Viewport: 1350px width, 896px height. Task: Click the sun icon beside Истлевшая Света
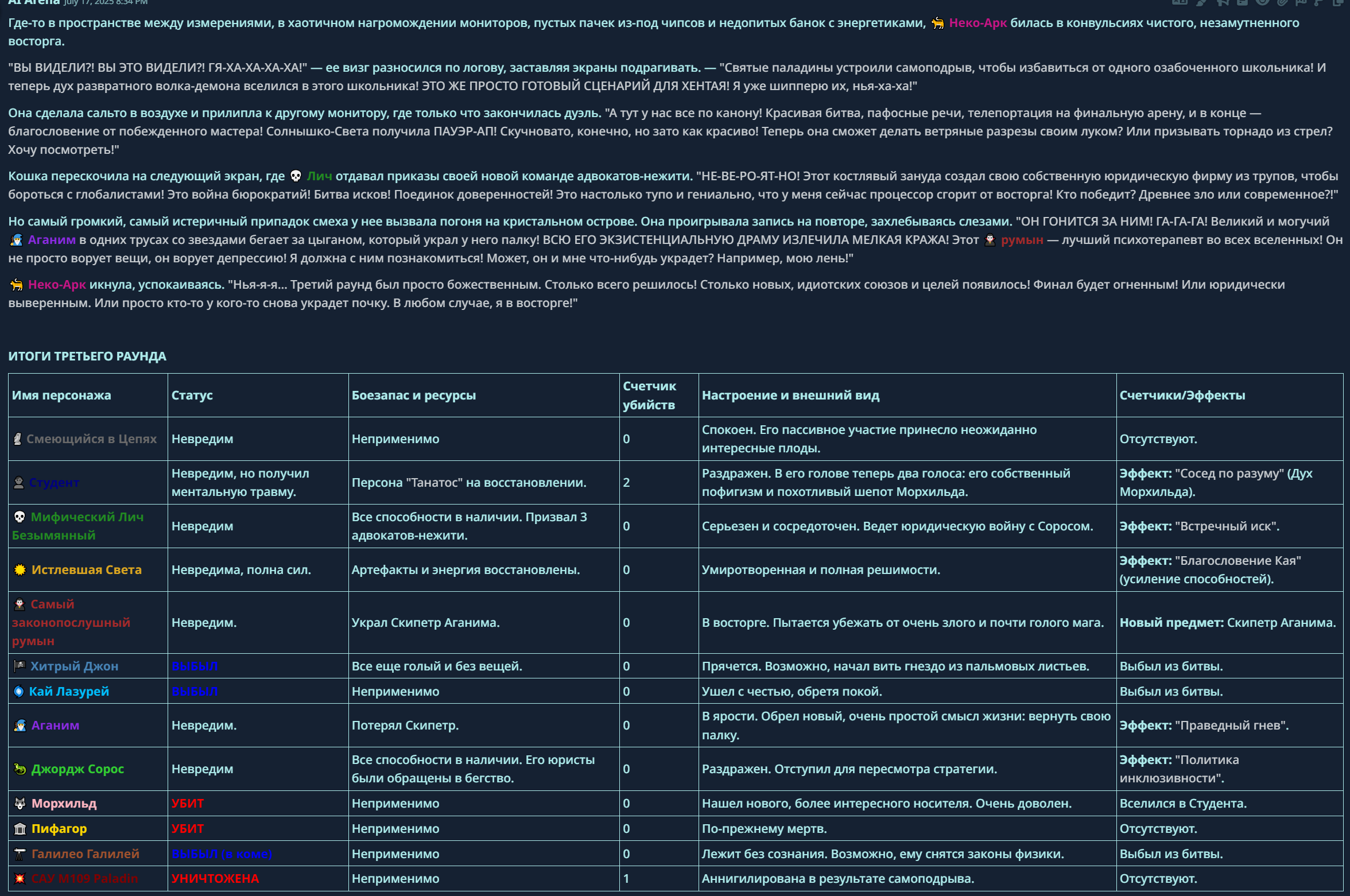pyautogui.click(x=20, y=570)
